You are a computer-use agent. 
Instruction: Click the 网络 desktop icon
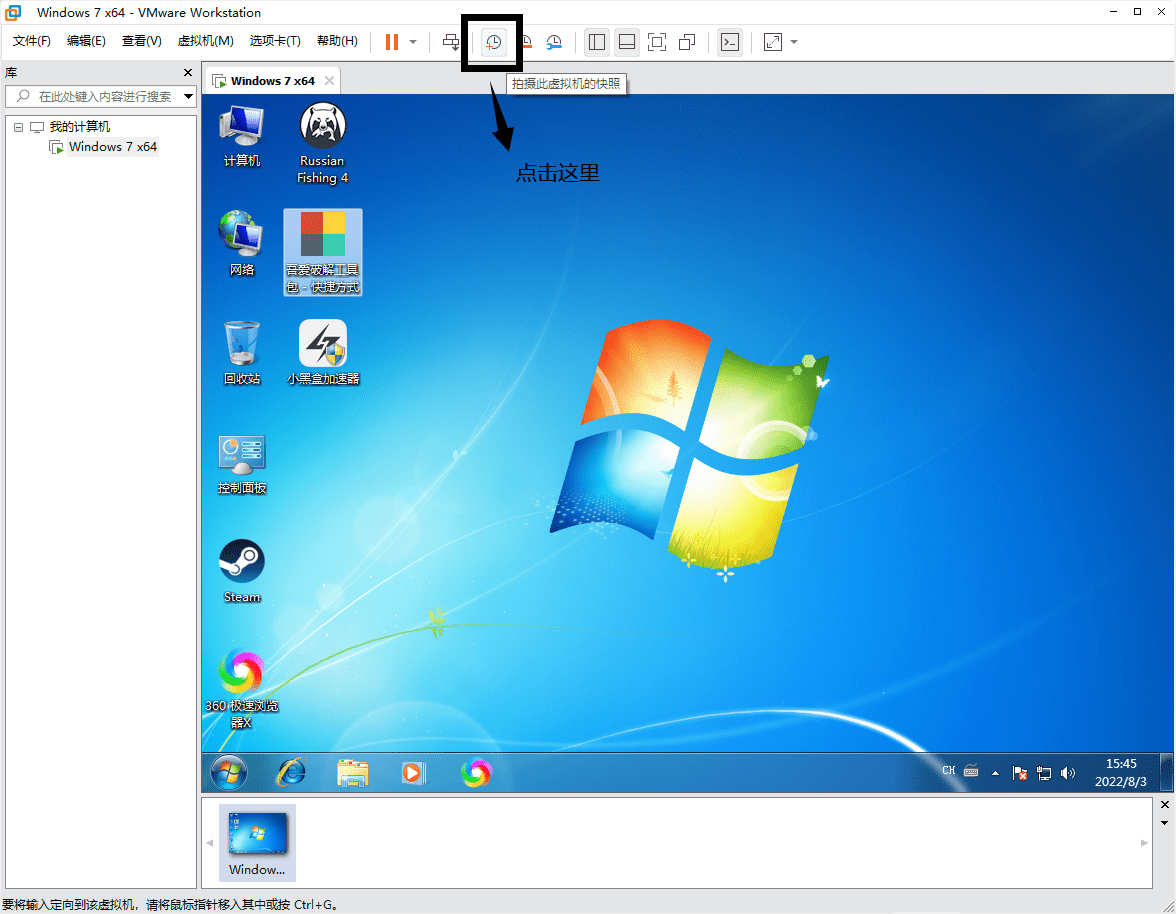click(242, 244)
